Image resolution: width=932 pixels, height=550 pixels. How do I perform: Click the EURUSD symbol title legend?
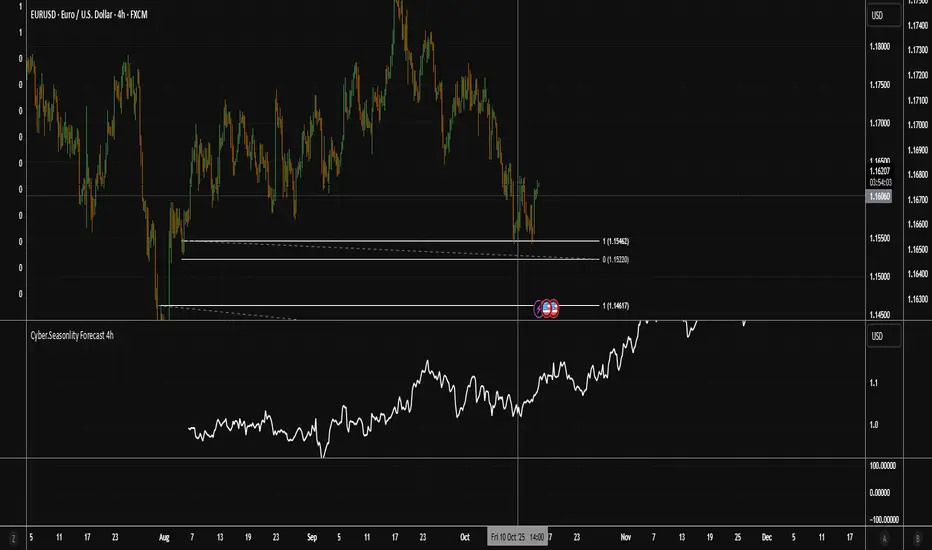click(x=89, y=14)
